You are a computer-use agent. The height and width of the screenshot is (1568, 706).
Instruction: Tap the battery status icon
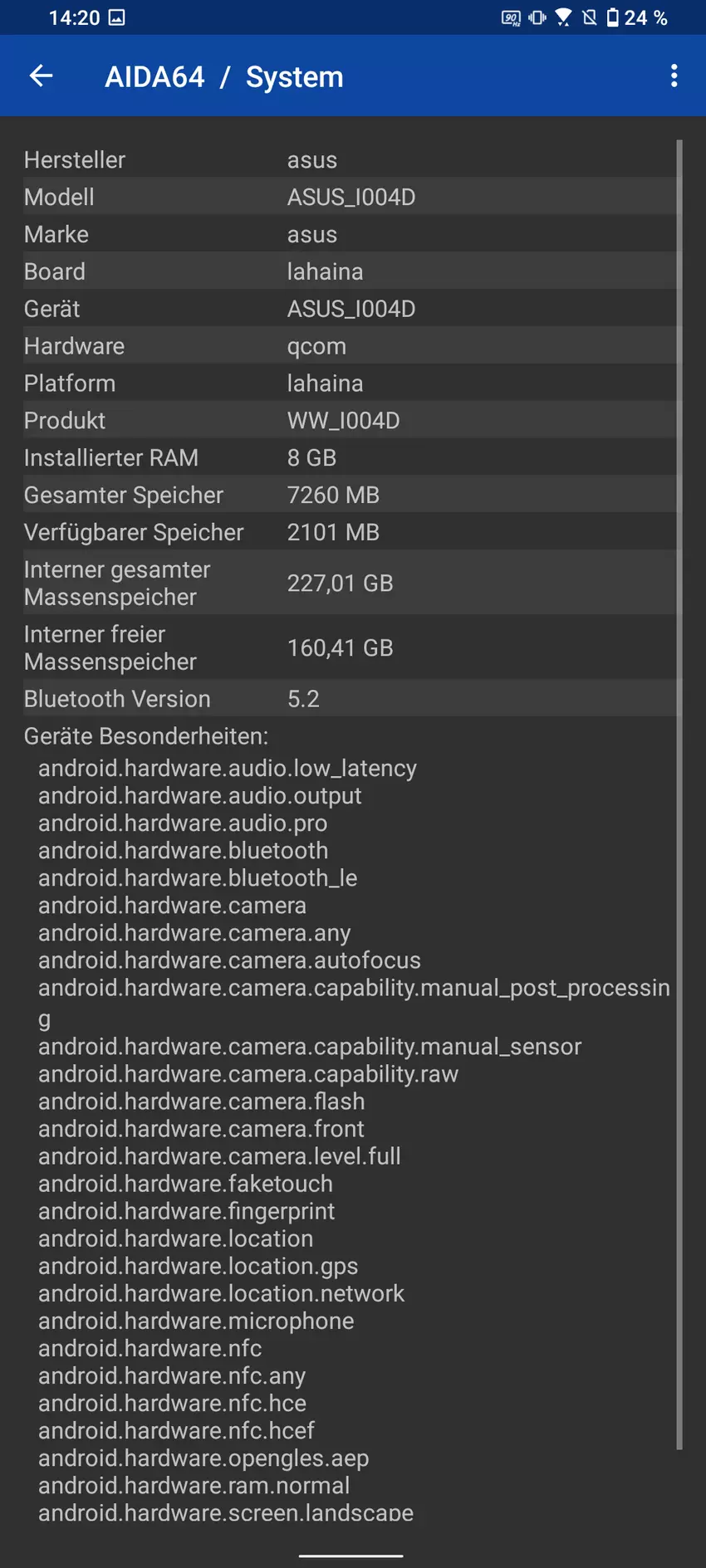[x=613, y=17]
